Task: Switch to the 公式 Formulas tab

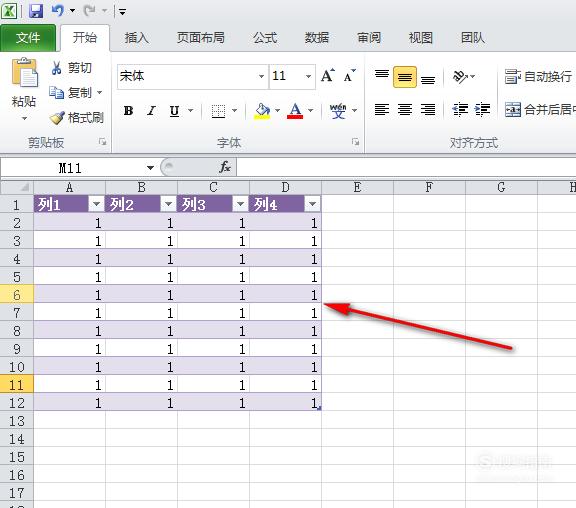Action: 265,38
